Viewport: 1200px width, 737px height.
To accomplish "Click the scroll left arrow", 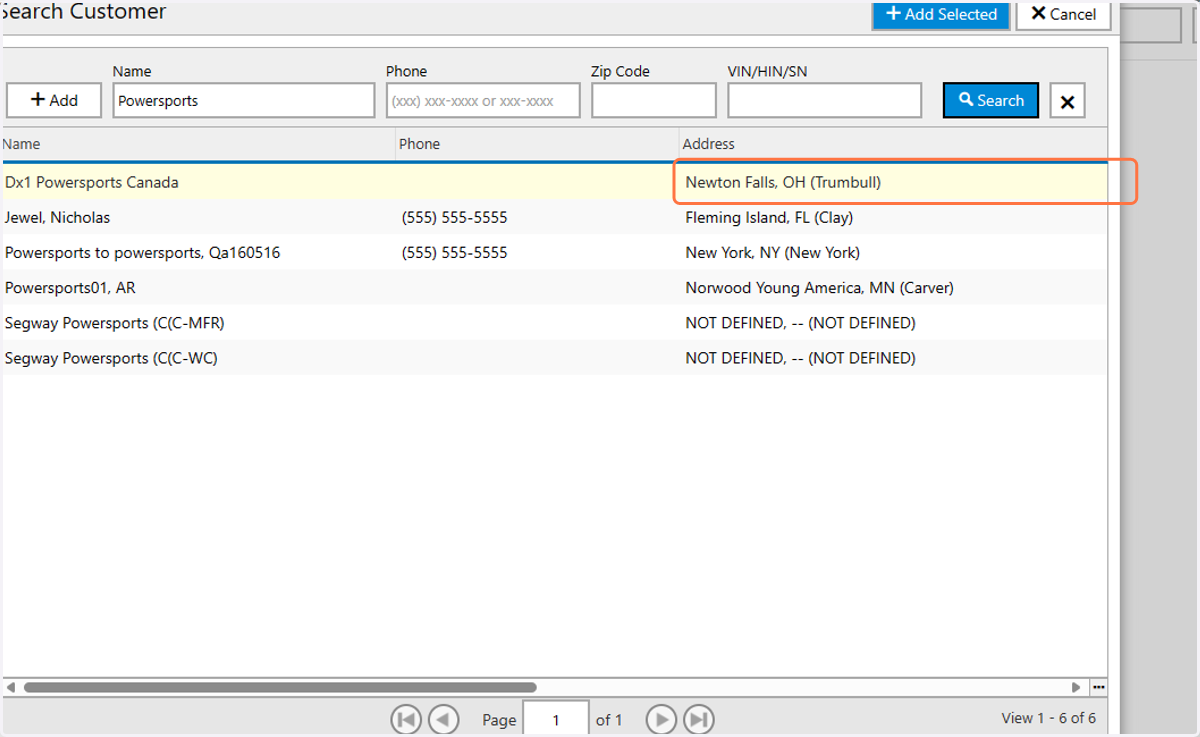I will [x=10, y=688].
